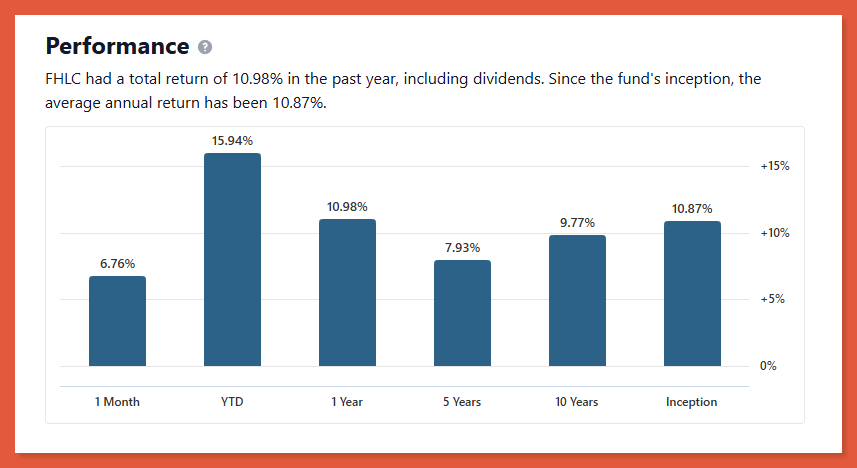This screenshot has width=857, height=468.
Task: Click the 1 Month axis label
Action: [x=117, y=402]
